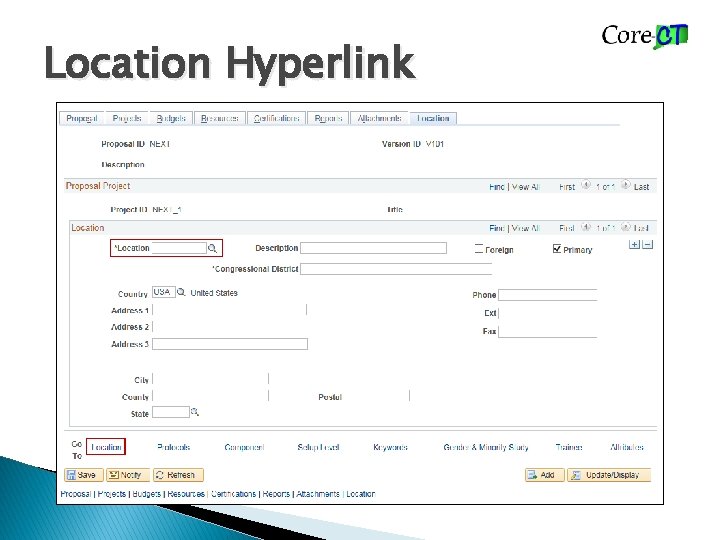Click the Phone input field
720x540 pixels.
(x=547, y=295)
